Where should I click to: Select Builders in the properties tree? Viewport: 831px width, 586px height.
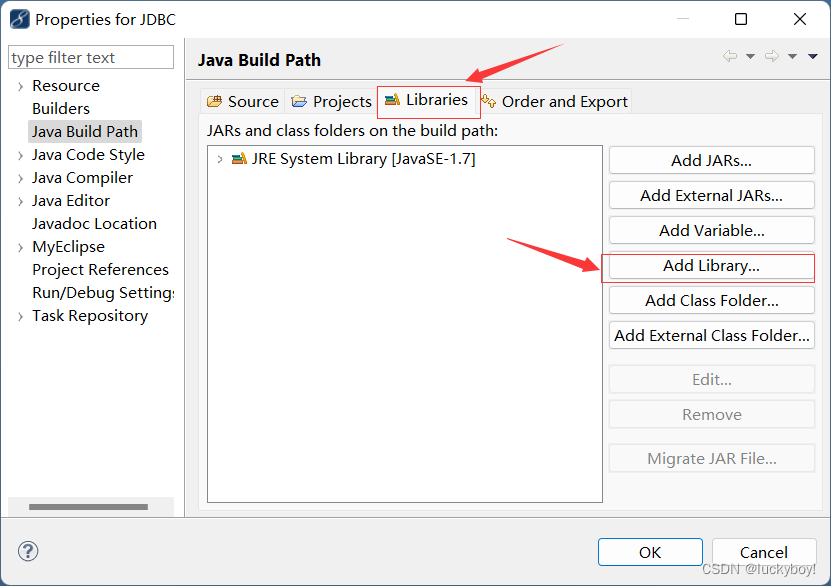[x=61, y=109]
